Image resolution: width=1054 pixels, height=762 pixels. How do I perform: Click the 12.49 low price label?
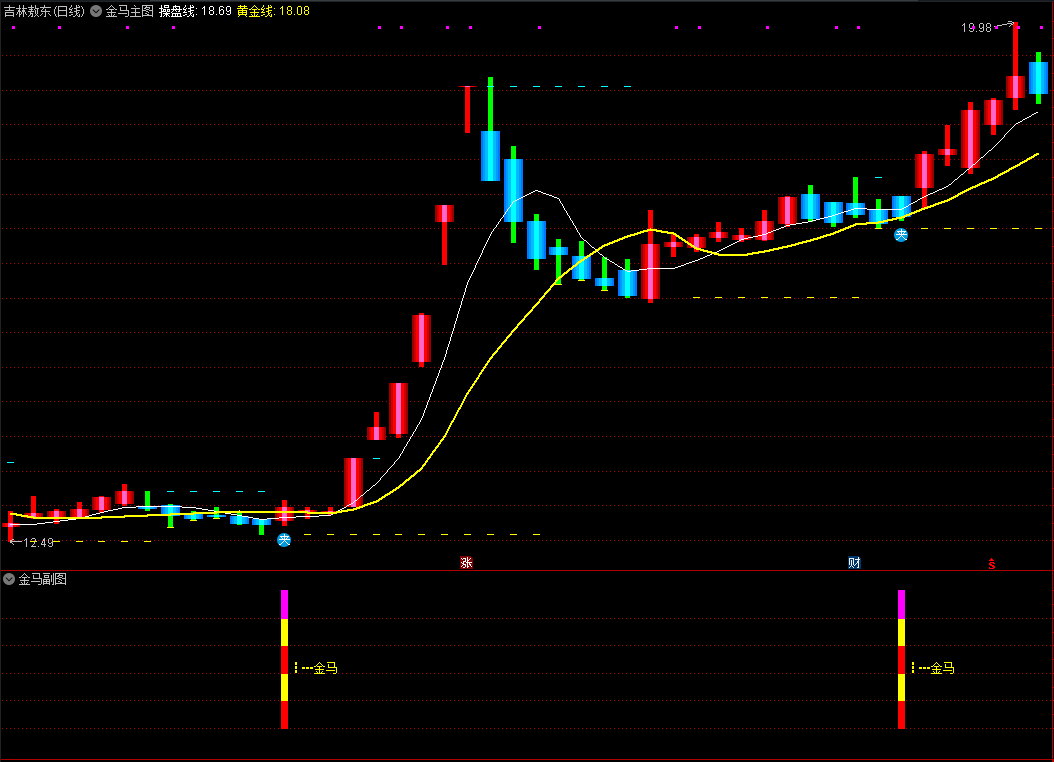tap(38, 542)
